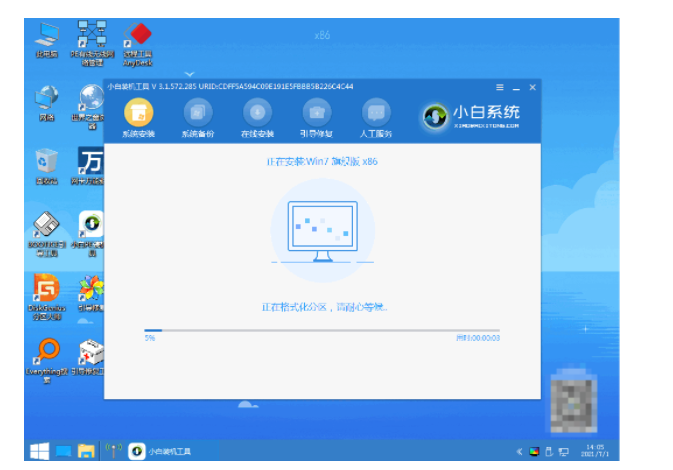
Task: Click the 小白系统 logo in the header
Action: (x=472, y=117)
